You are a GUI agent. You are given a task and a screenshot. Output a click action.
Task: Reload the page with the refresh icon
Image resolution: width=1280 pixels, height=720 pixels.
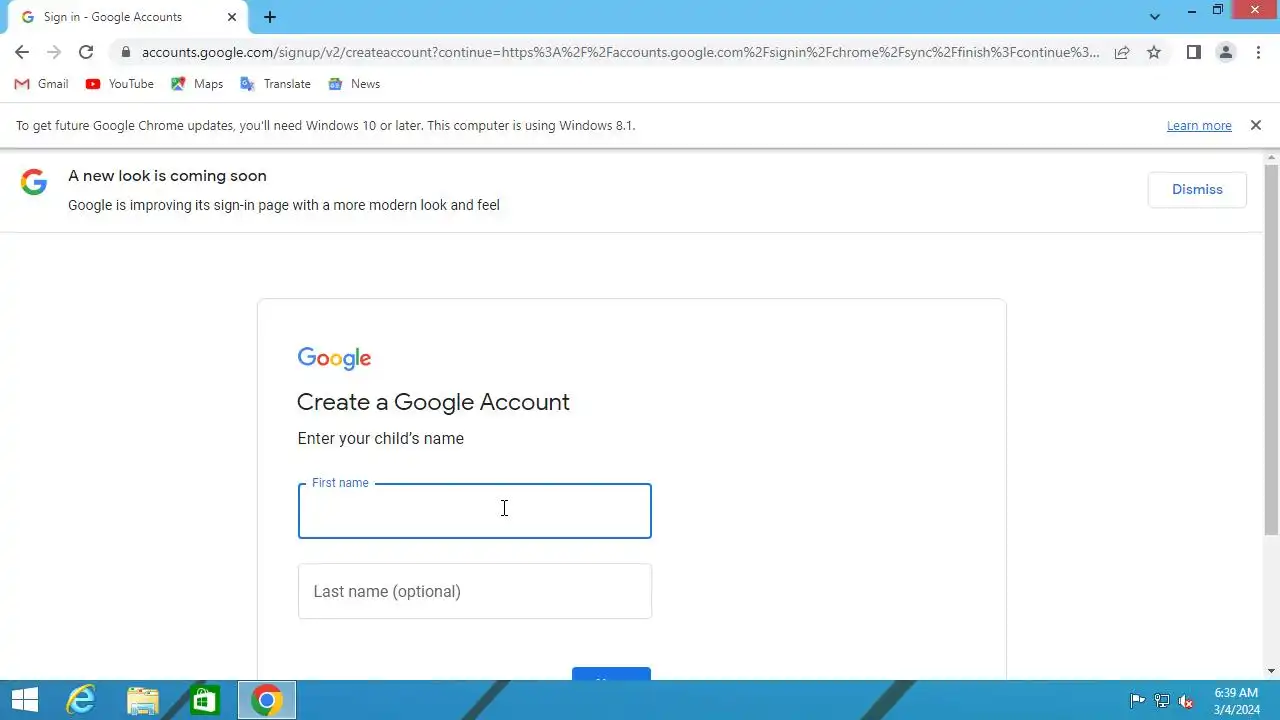[x=86, y=52]
